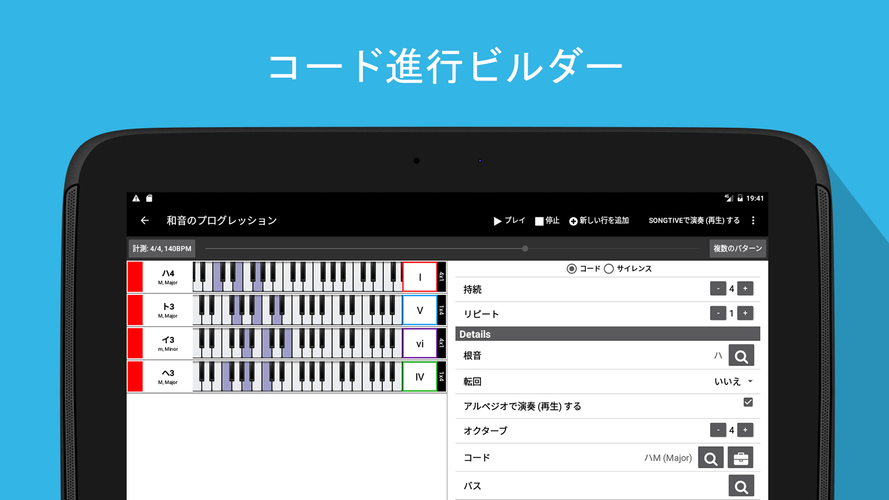The width and height of the screenshot is (889, 500).
Task: Click piano keyboard of ト3 row
Action: [298, 310]
